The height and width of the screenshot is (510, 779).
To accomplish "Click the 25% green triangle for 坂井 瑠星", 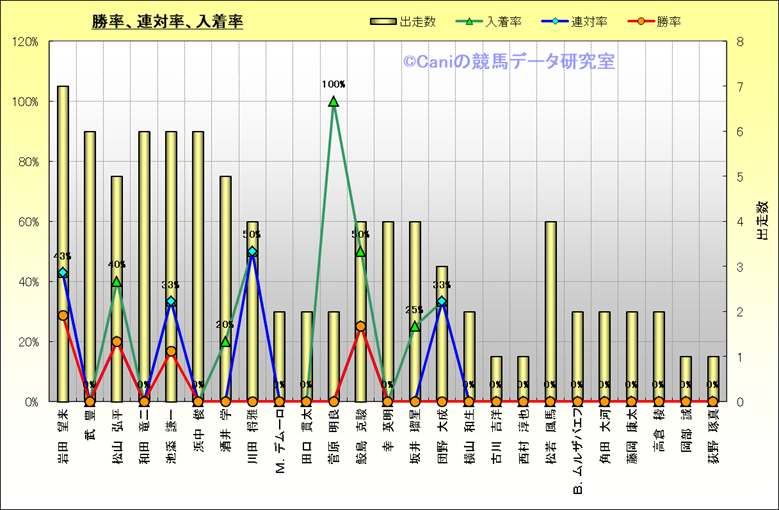I will 414,326.
